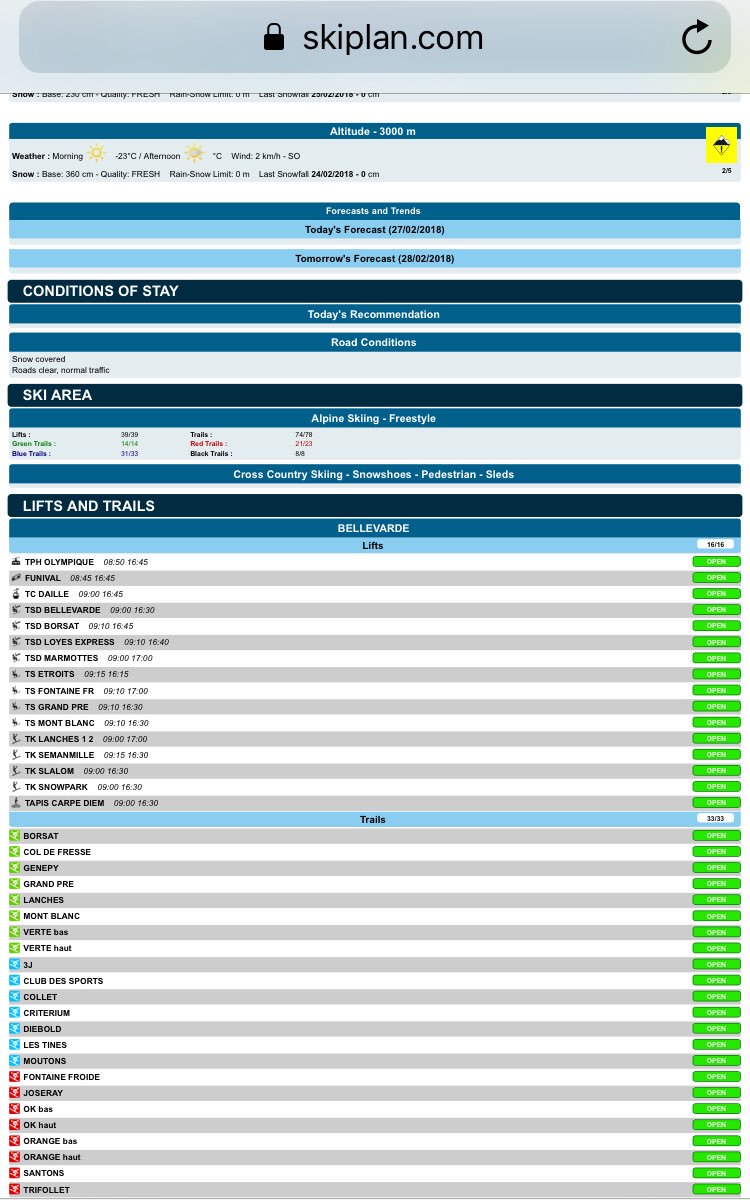The height and width of the screenshot is (1200, 750).
Task: Select the ORANGE haut trail name
Action: [52, 1157]
